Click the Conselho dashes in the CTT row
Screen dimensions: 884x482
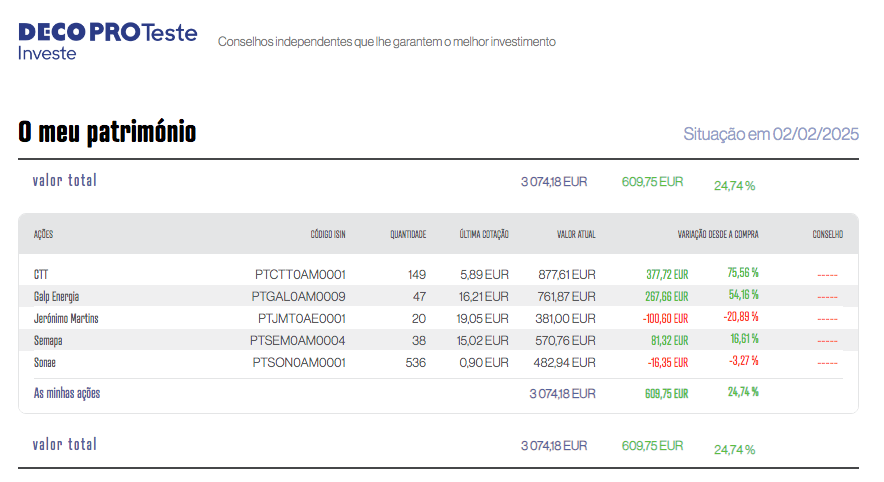coord(827,274)
